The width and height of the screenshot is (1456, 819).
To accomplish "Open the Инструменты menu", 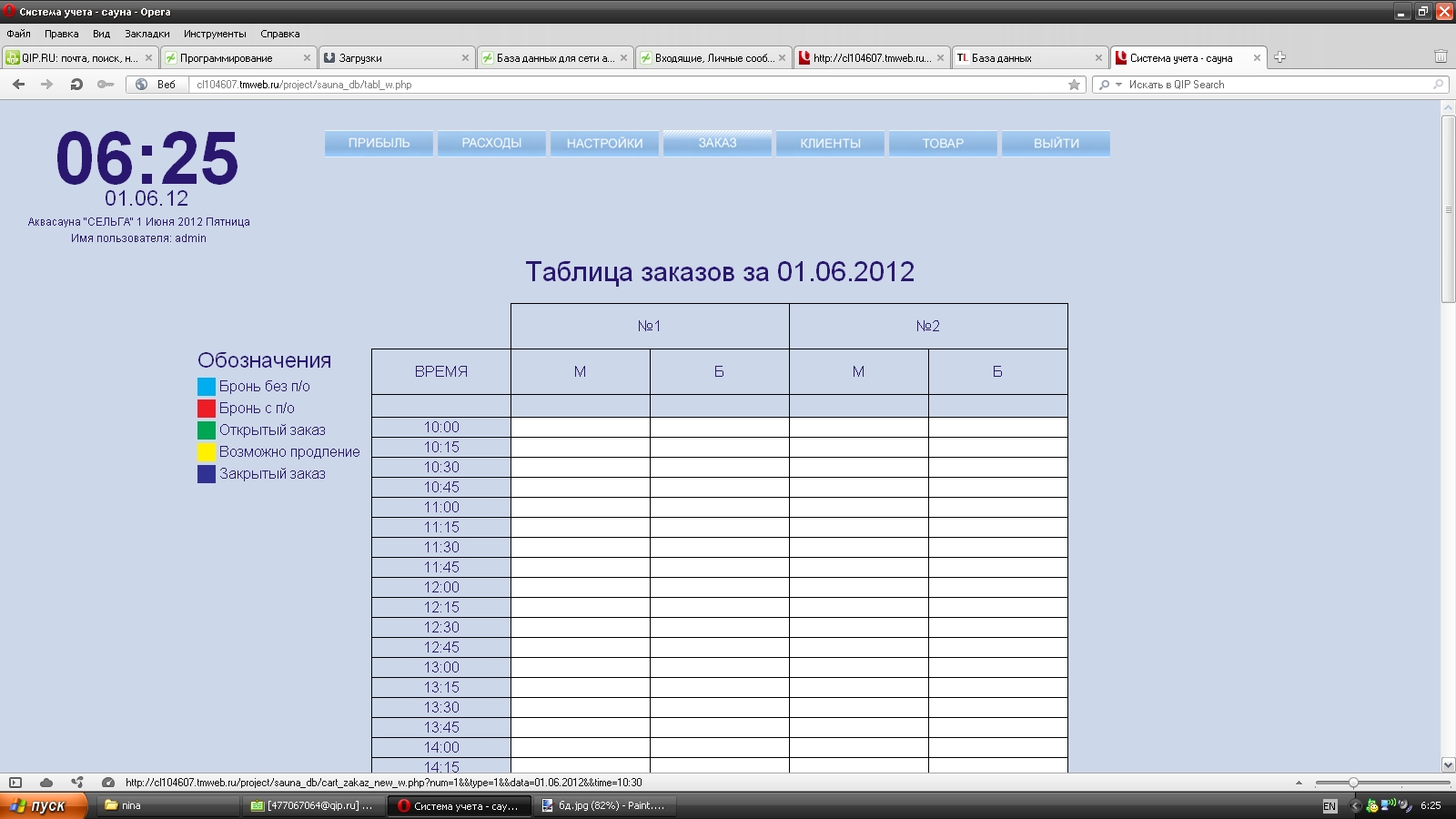I will click(215, 34).
